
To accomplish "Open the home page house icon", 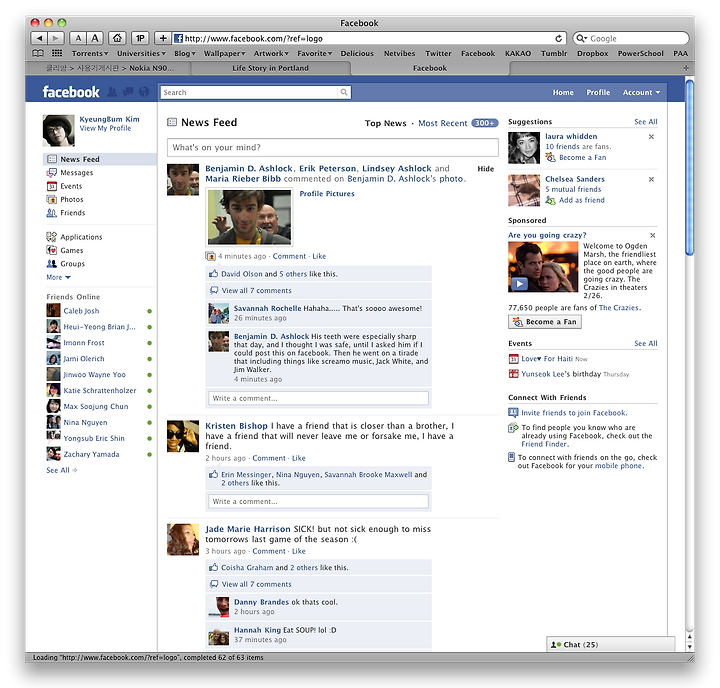I will pyautogui.click(x=118, y=38).
